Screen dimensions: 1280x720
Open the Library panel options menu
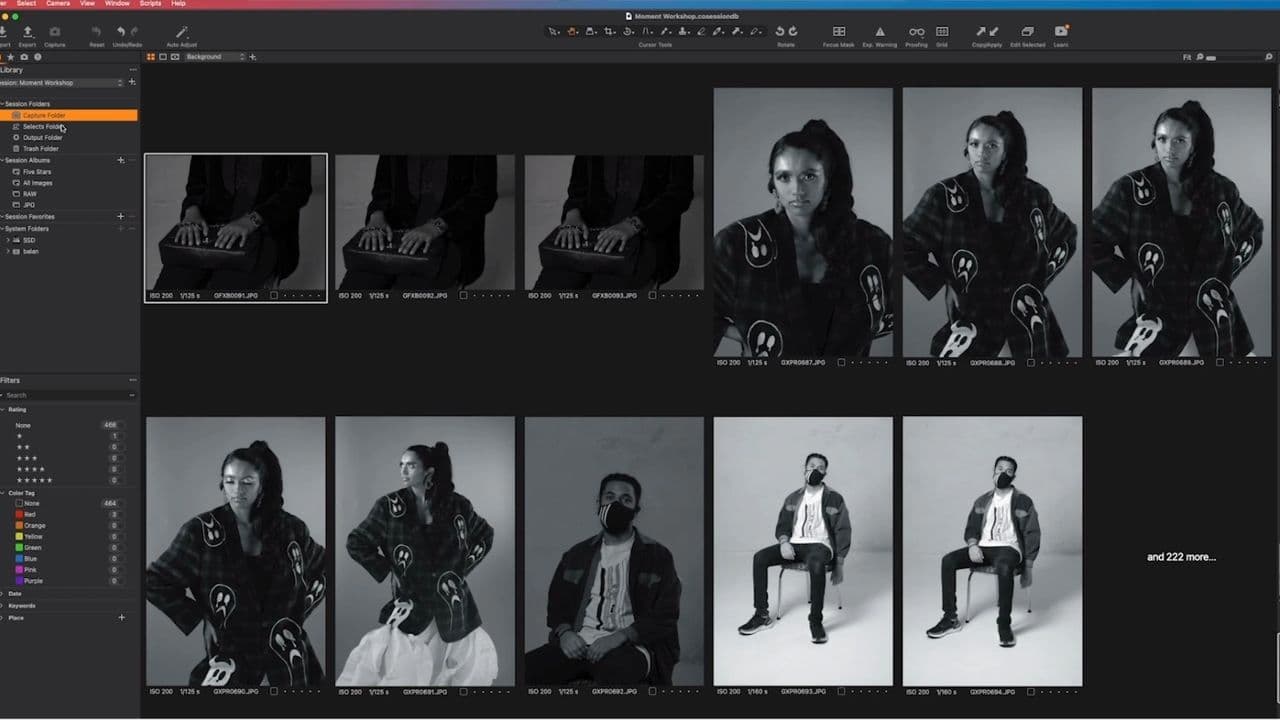tap(133, 70)
